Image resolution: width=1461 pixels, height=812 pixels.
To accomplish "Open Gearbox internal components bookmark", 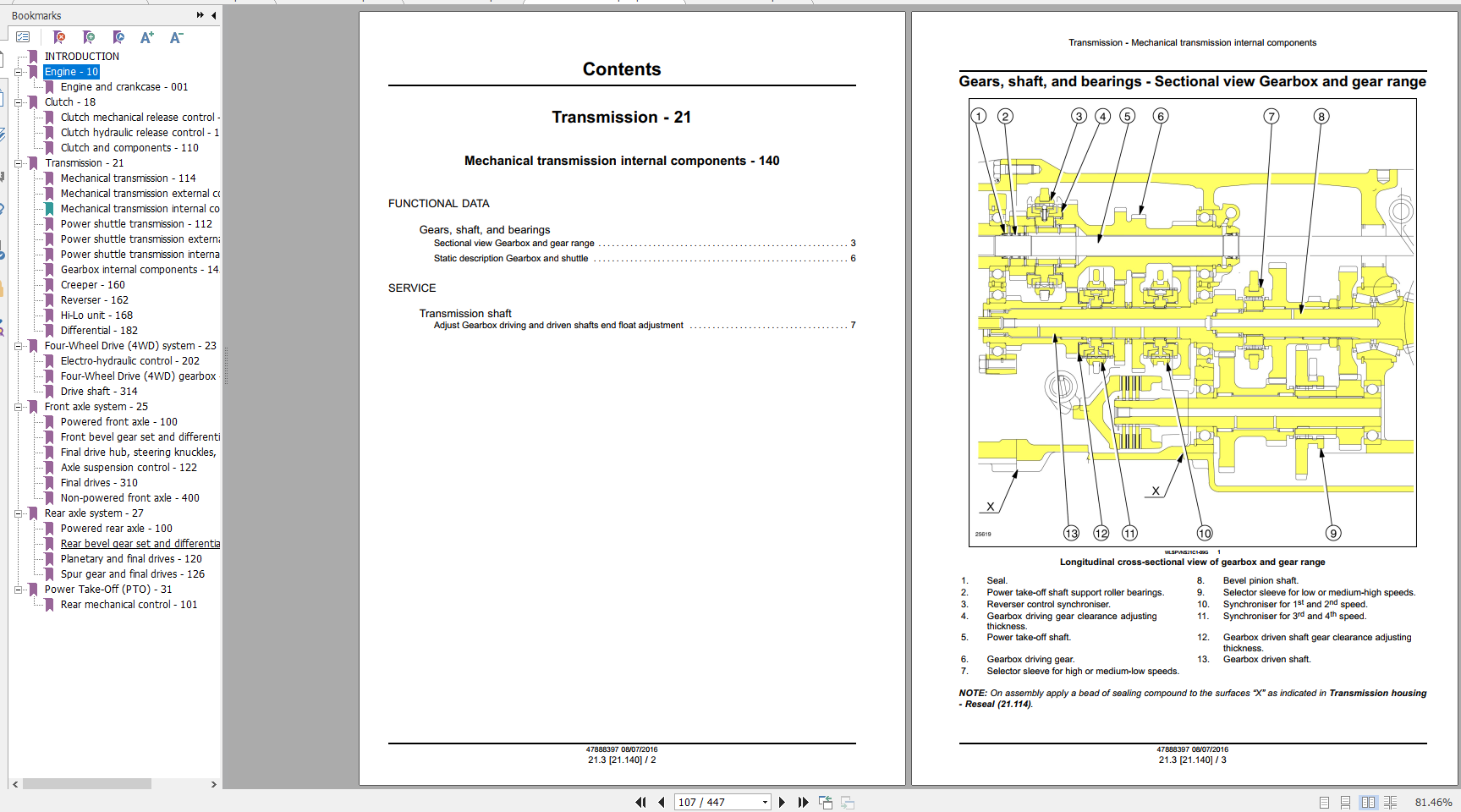I will (x=140, y=270).
